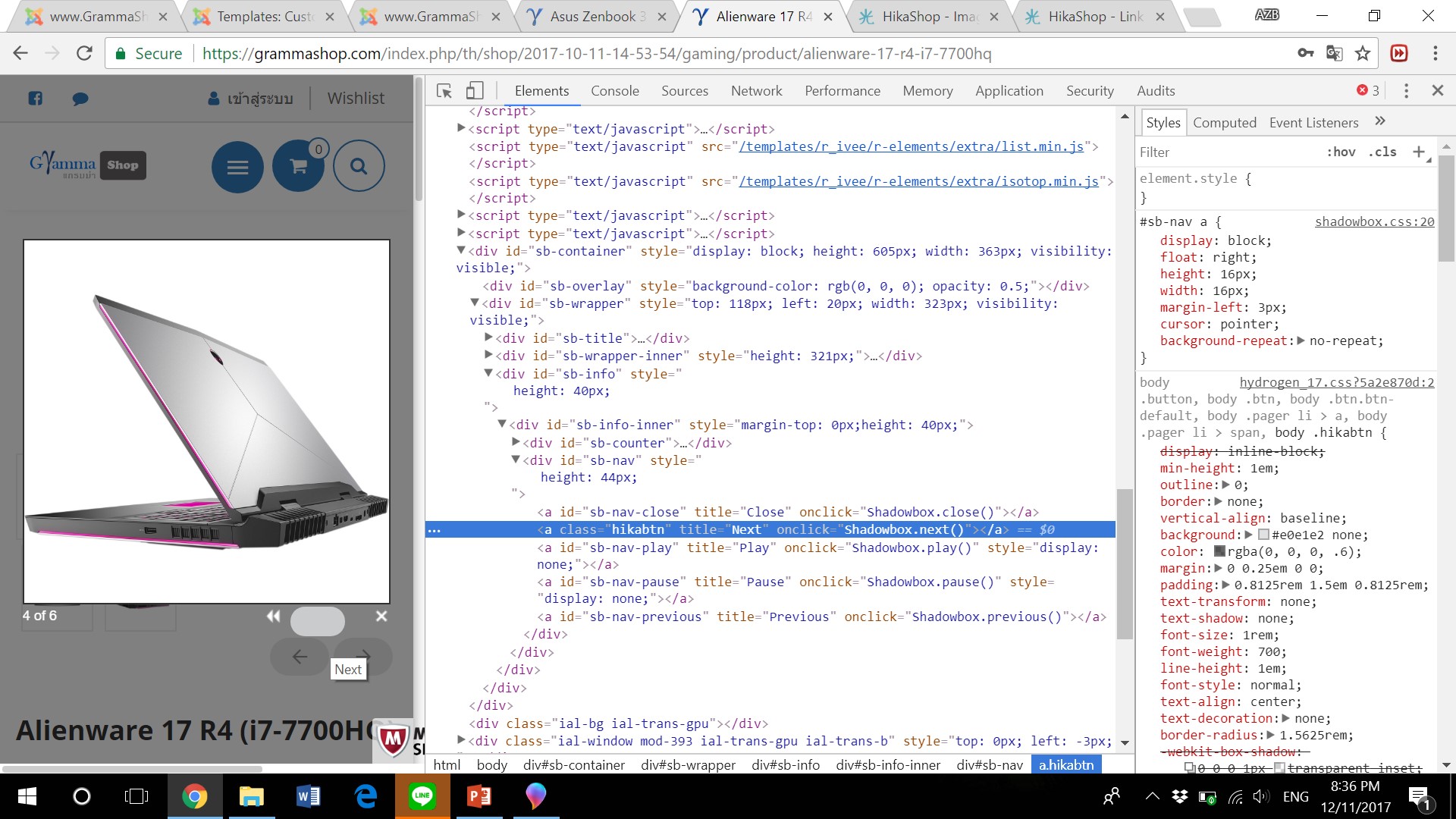This screenshot has height=819, width=1456.
Task: Click the #e0e1e2 background color swatch
Action: click(1263, 535)
